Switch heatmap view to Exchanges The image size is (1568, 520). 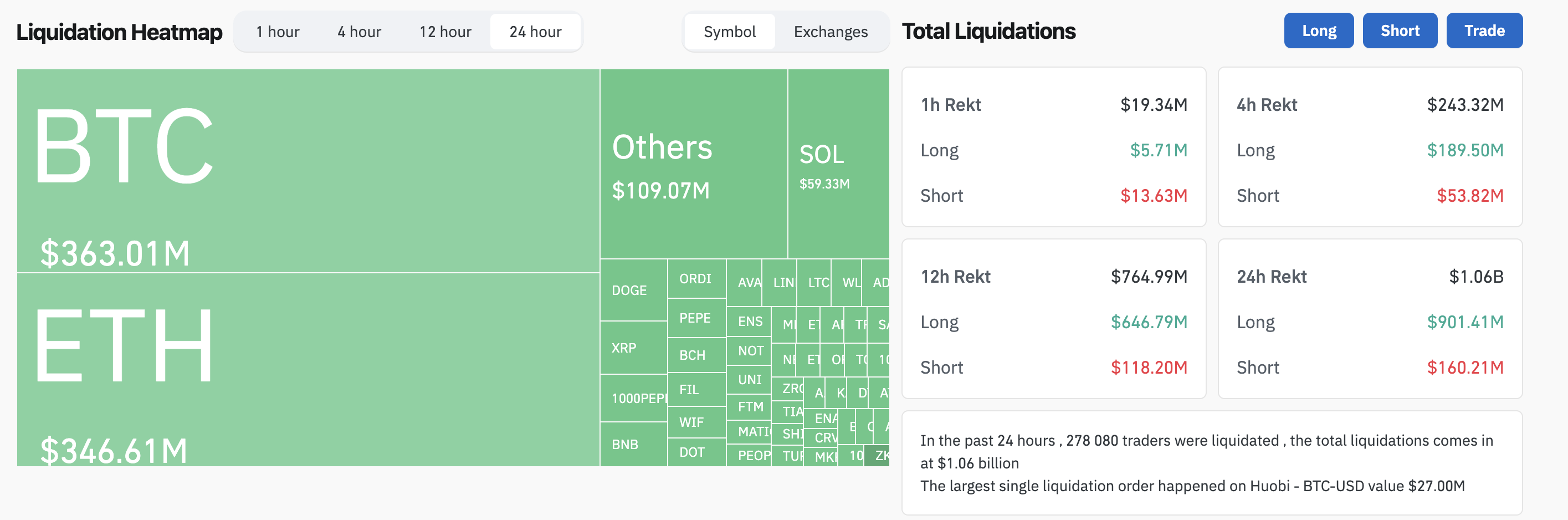pyautogui.click(x=830, y=32)
